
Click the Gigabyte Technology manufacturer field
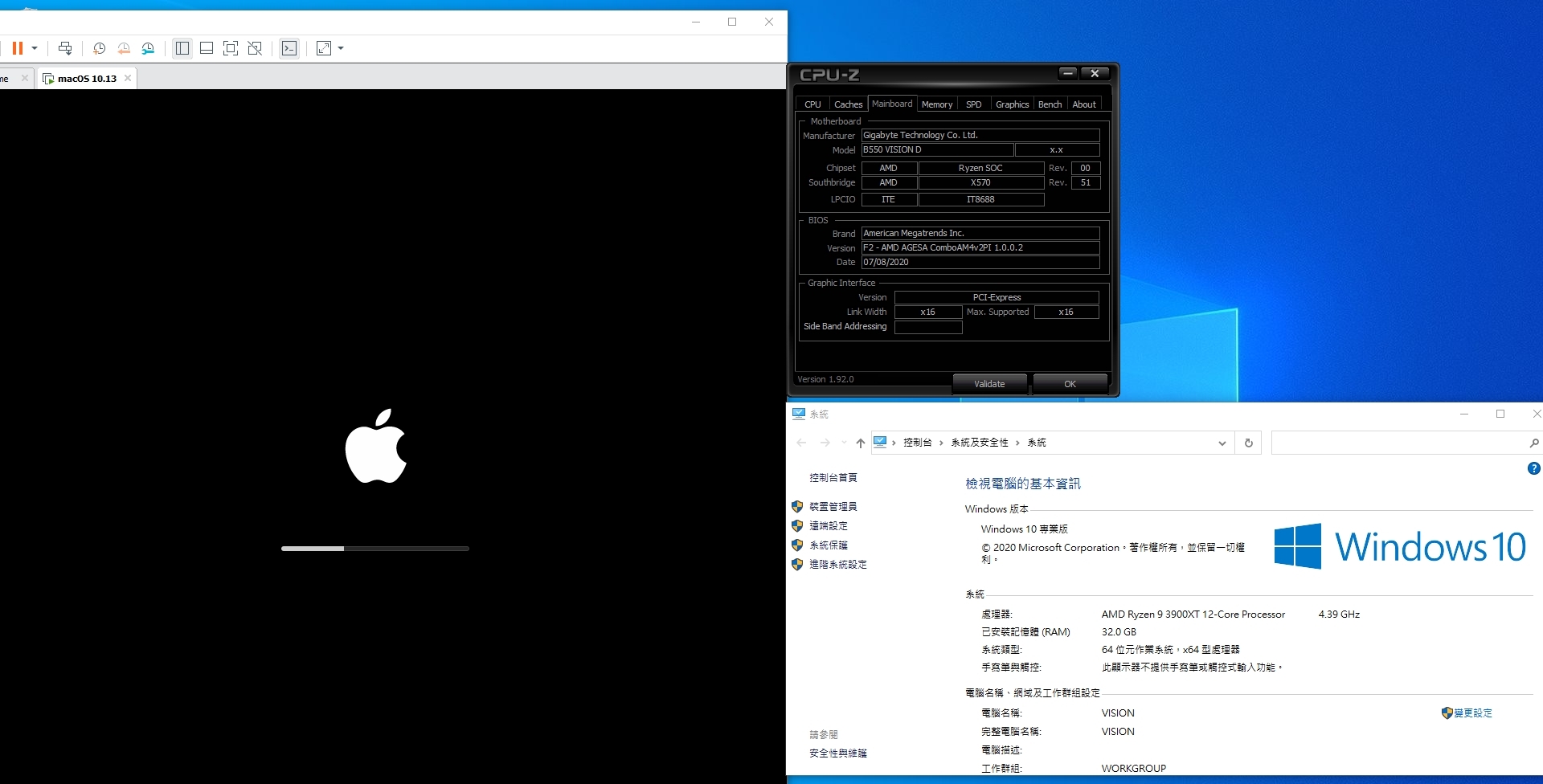pos(980,136)
